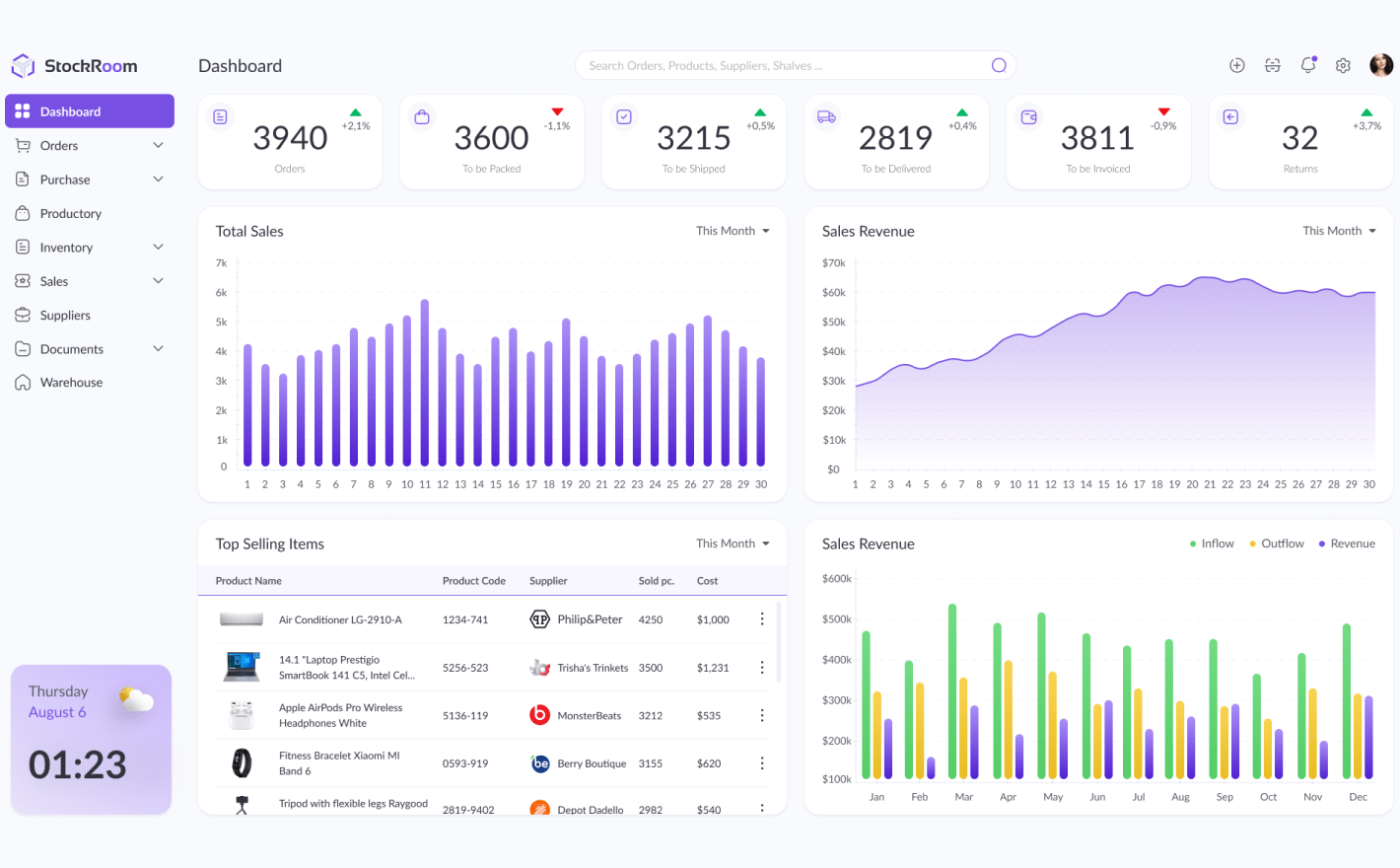Toggle the Revenue legend series
Viewport: 1400px width, 868px height.
click(1347, 543)
